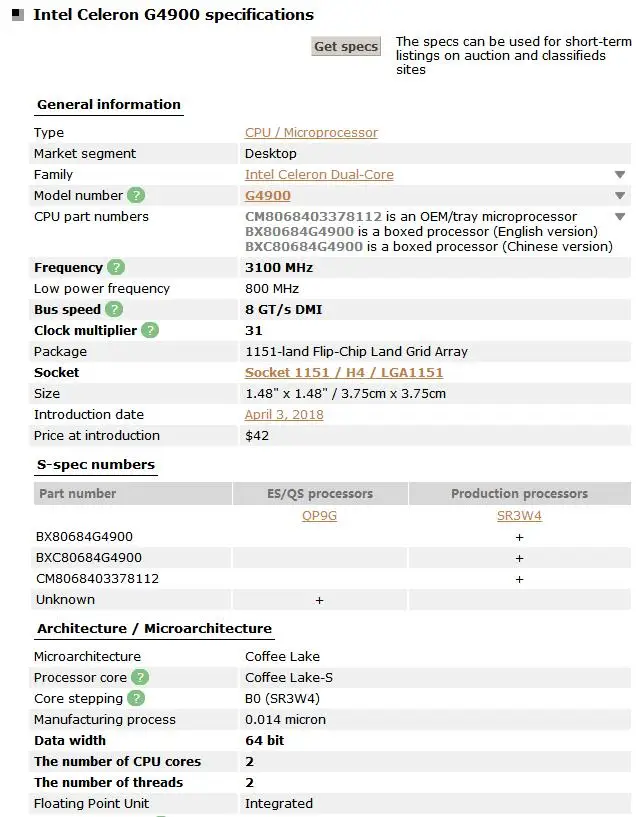Click help icon beside Model number
This screenshot has width=643, height=817.
(136, 196)
